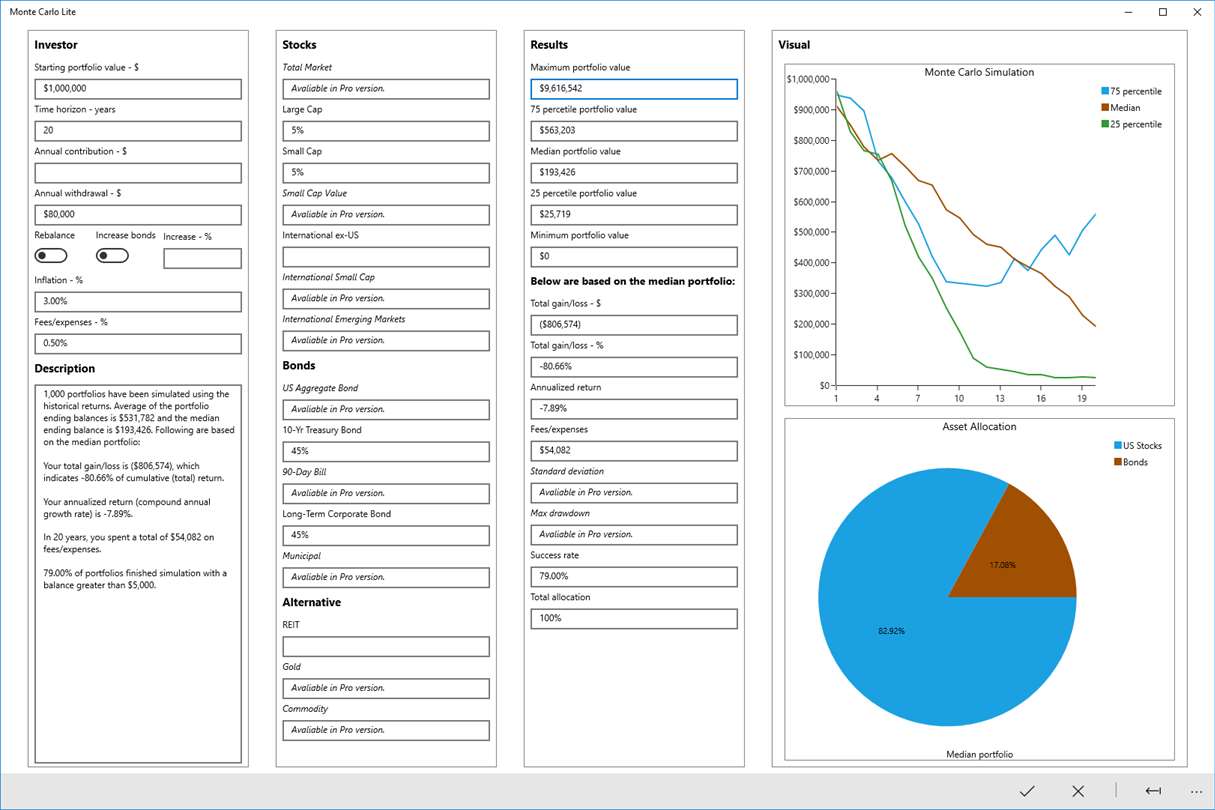The image size is (1215, 810).
Task: Click the 75 percentile portfolio value field
Action: 634,131
